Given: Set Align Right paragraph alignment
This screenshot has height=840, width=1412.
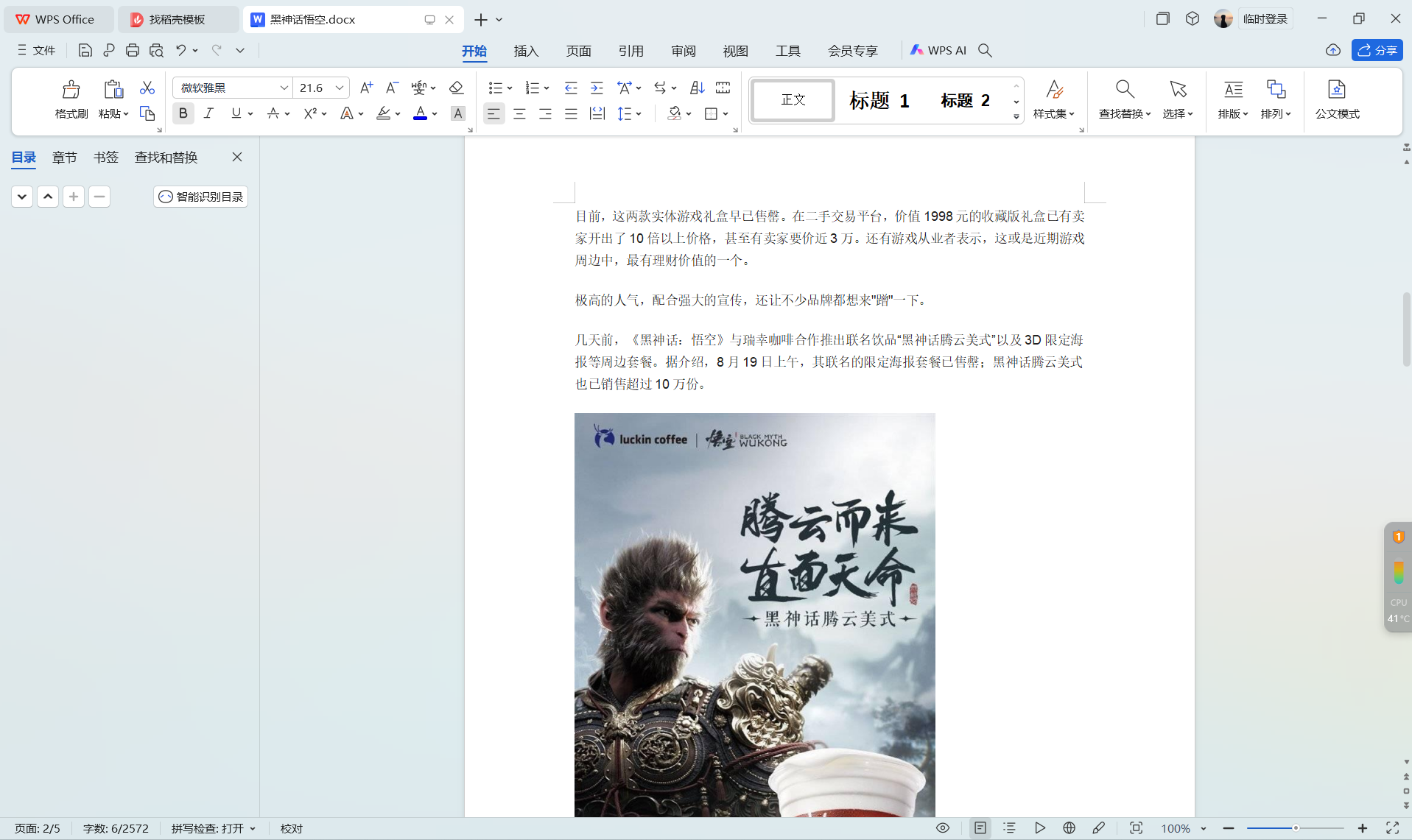Looking at the screenshot, I should click(x=545, y=113).
